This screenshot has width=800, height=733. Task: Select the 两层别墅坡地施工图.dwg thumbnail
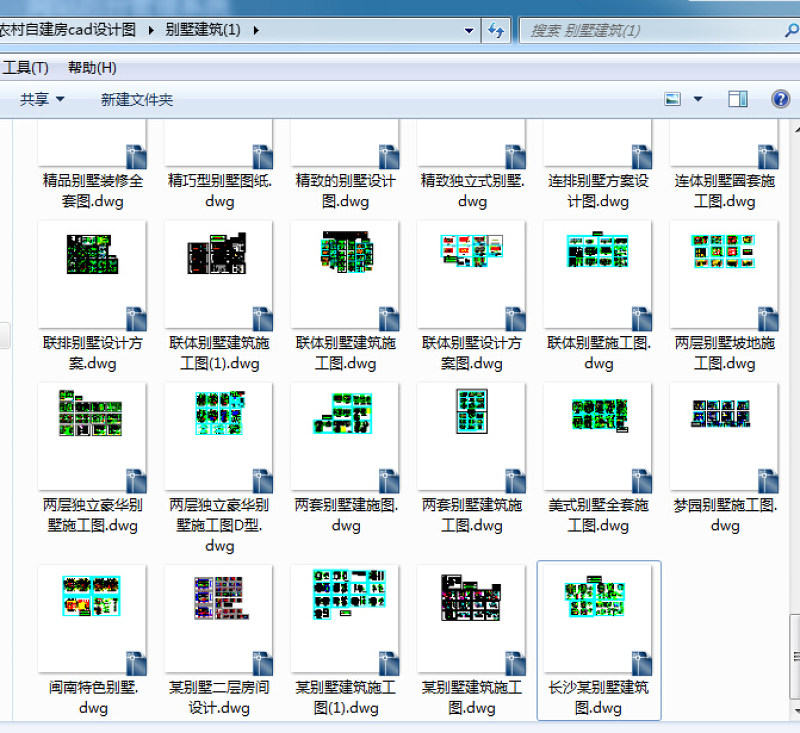(x=724, y=274)
